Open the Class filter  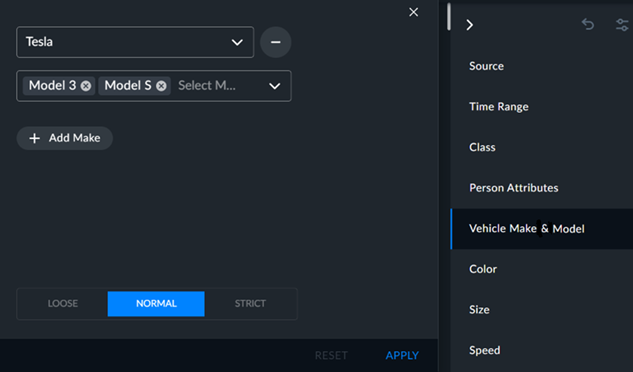pyautogui.click(x=542, y=147)
